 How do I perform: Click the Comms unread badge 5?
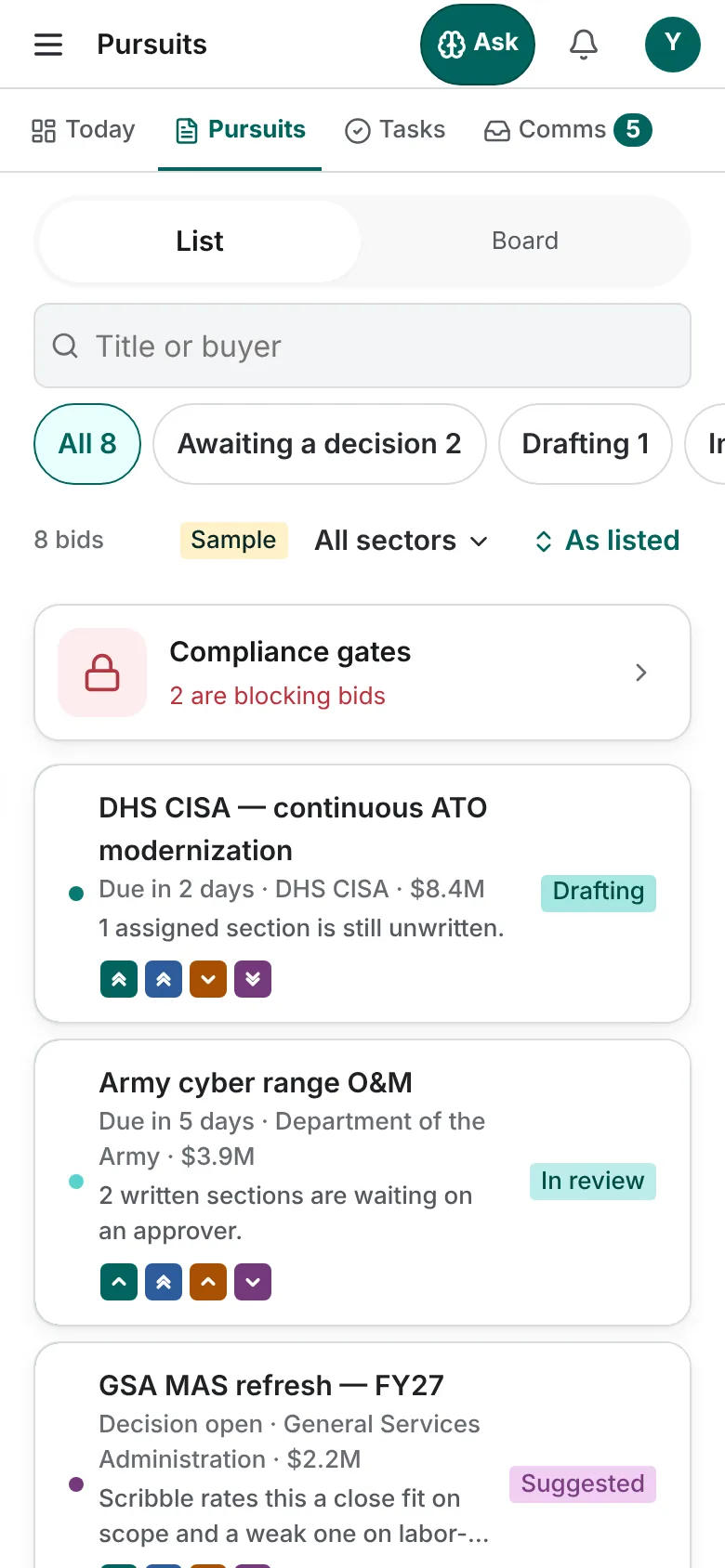(633, 130)
